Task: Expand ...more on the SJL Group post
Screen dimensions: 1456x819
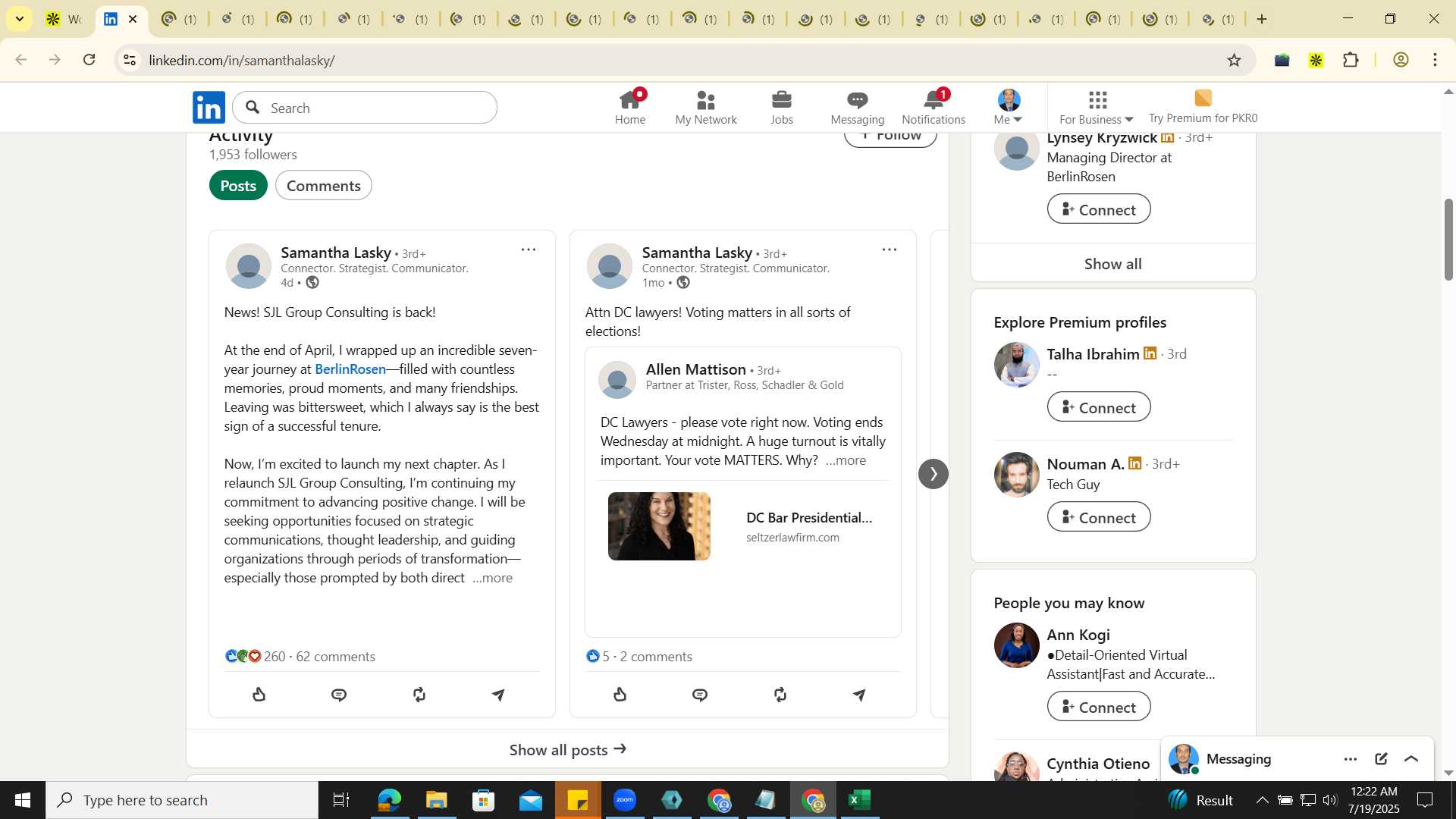Action: pos(492,578)
